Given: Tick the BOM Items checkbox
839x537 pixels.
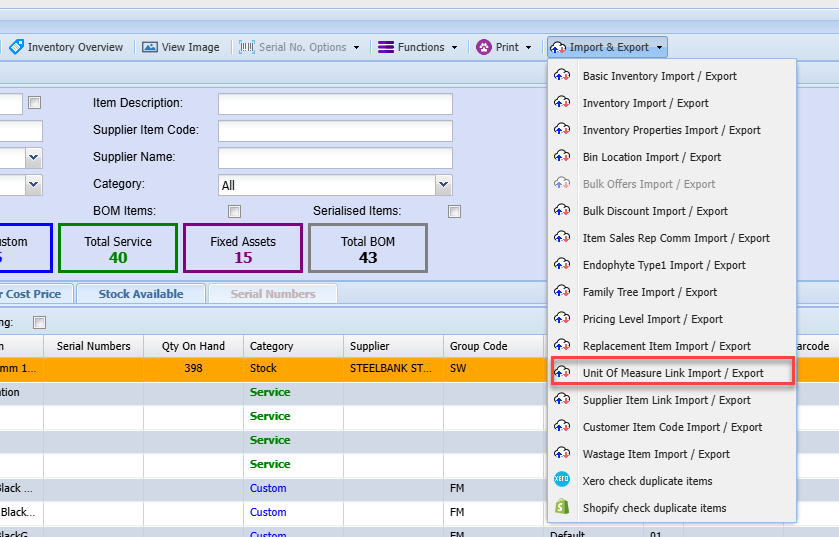Looking at the screenshot, I should tap(235, 211).
